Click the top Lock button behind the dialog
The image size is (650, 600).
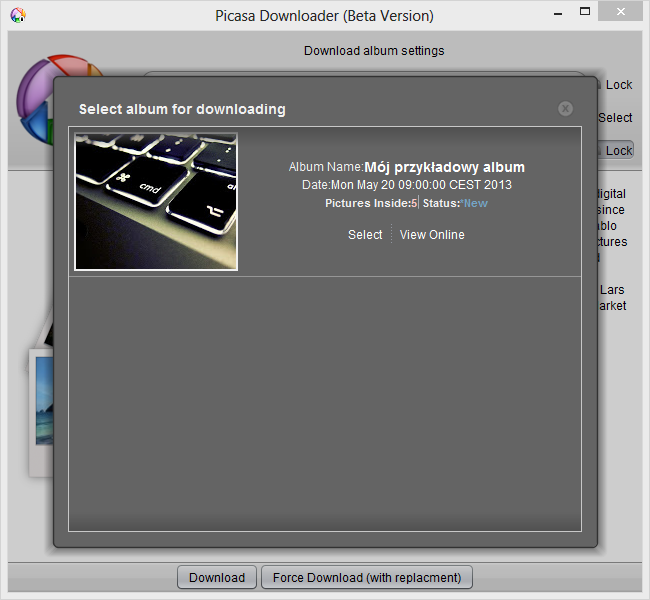(616, 85)
